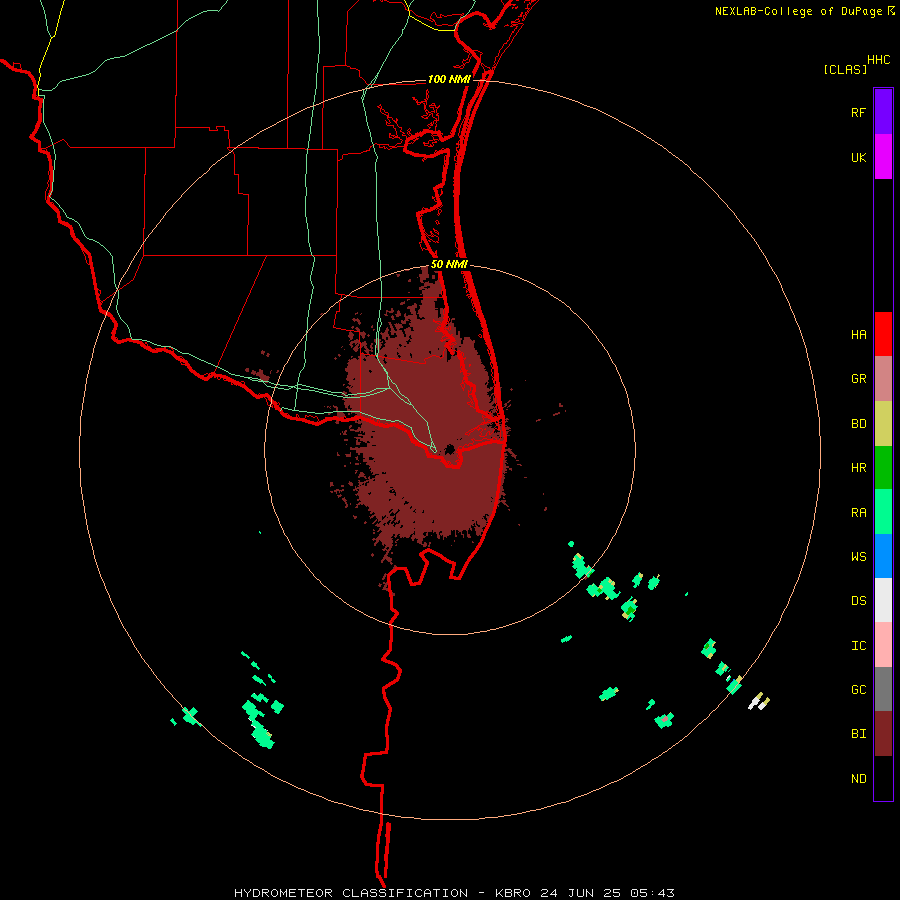900x900 pixels.
Task: Click the RF purple legend swatch
Action: coord(883,112)
